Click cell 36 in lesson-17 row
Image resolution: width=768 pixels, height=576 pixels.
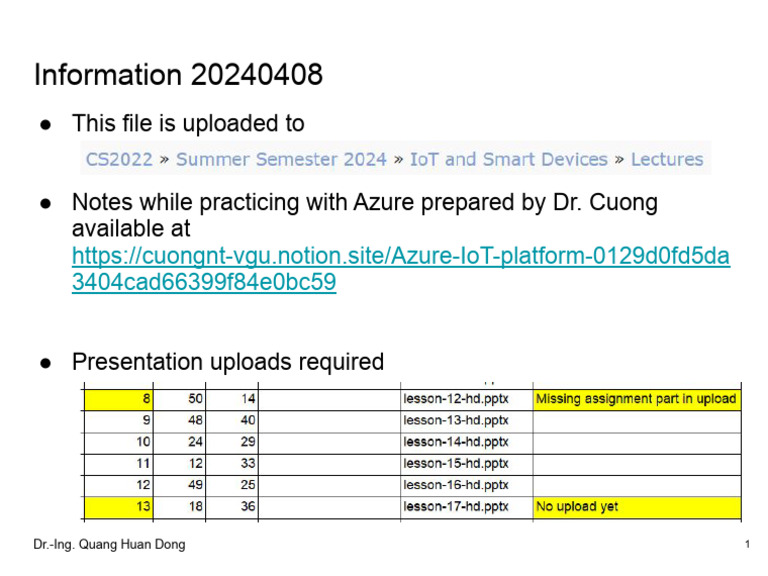pyautogui.click(x=232, y=507)
